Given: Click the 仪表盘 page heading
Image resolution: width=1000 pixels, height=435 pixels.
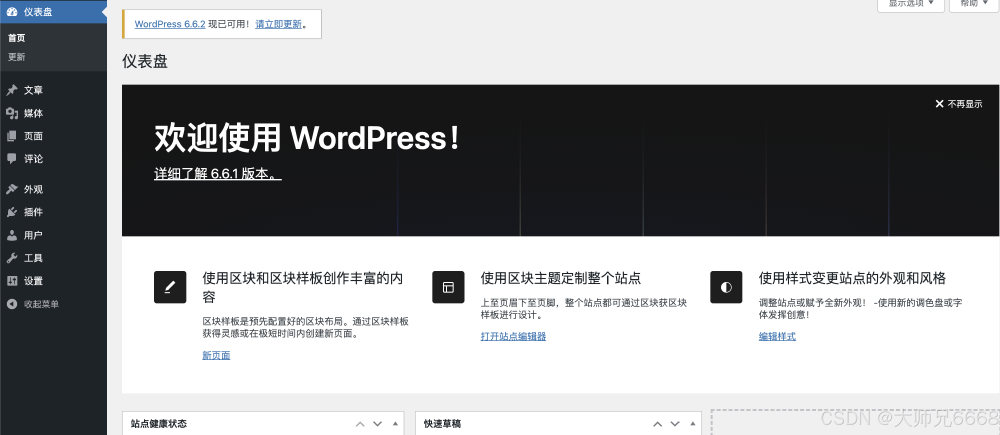Looking at the screenshot, I should click(x=145, y=62).
